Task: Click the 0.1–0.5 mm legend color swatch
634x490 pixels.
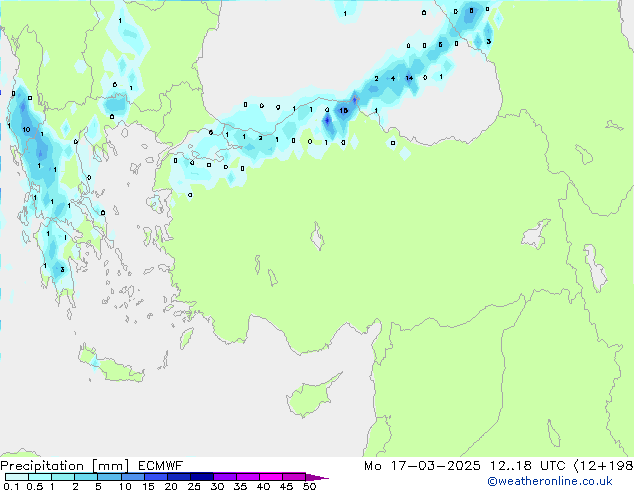Action: point(17,477)
